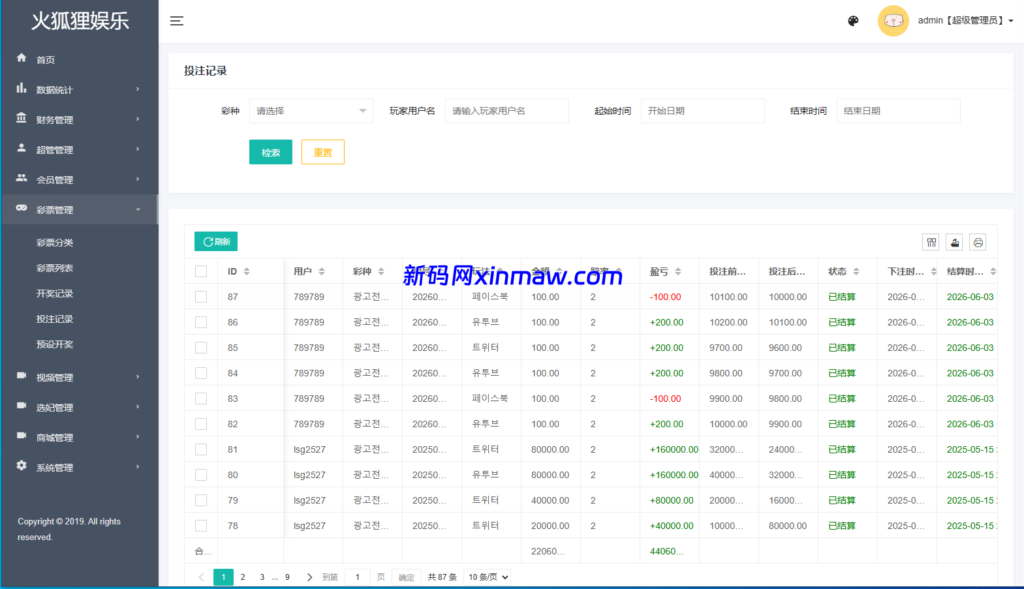Sort by the 状态 column arrows
Screen dimensions: 1024x589
(x=856, y=272)
